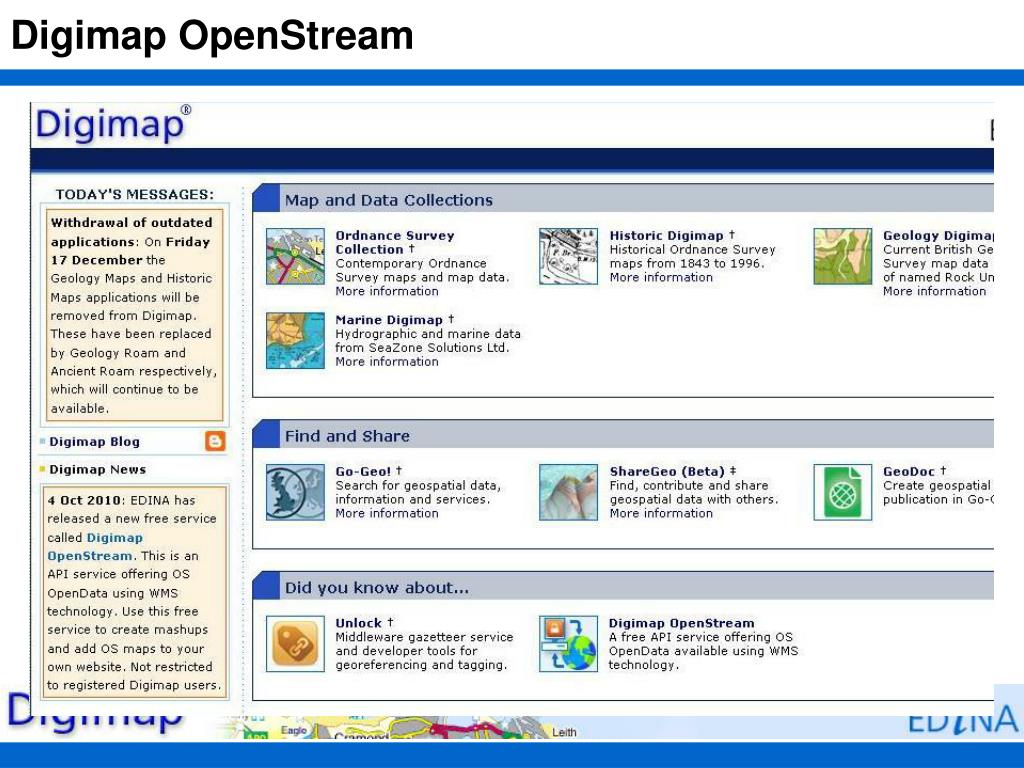Click the ShareGeo (Beta) icon
1024x768 pixels.
point(568,492)
